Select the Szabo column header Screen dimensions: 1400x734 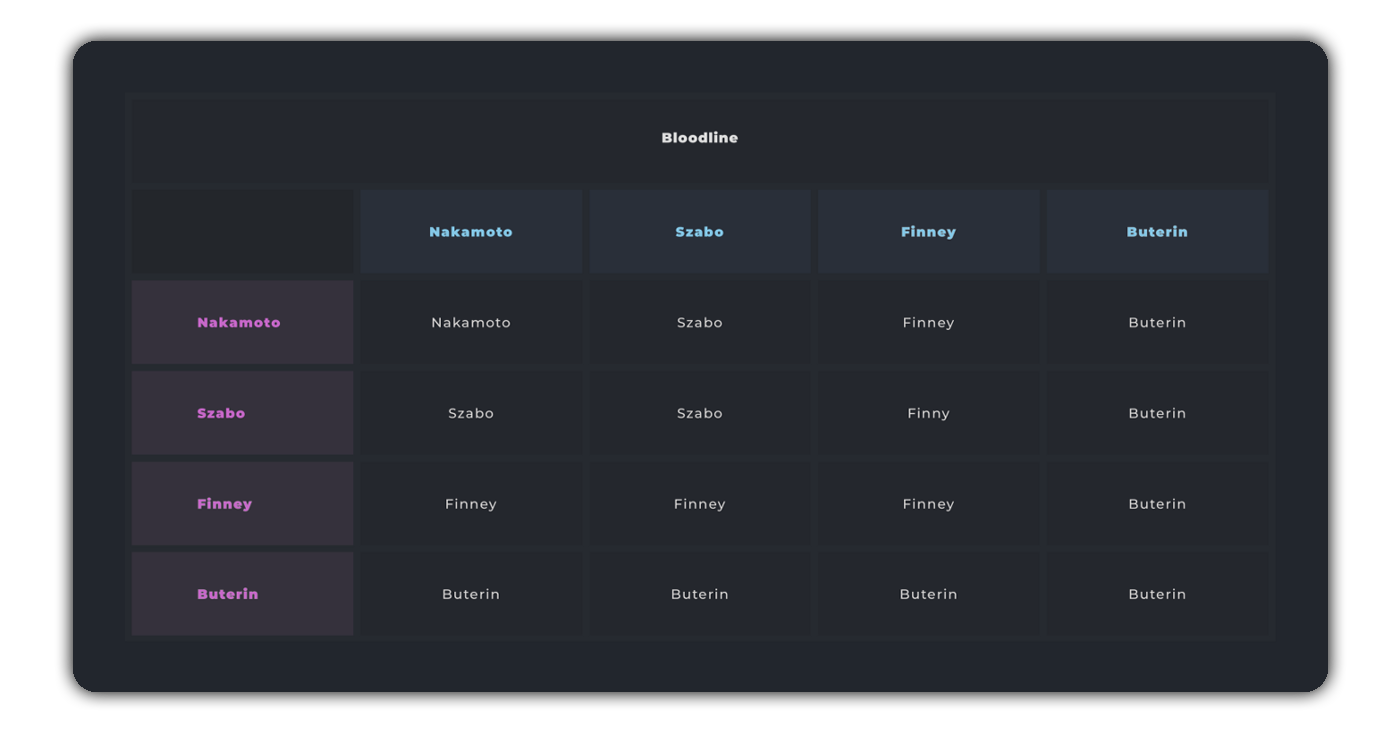point(700,231)
